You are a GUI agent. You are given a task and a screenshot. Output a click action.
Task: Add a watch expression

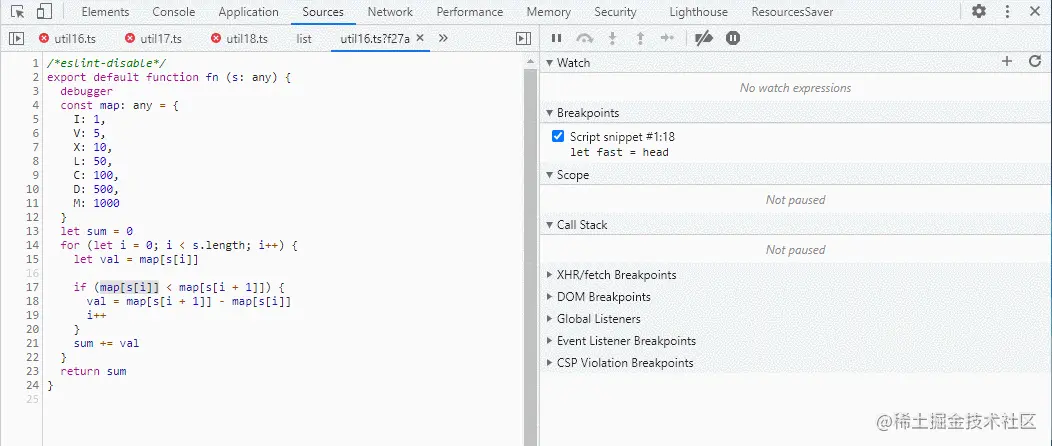(1006, 62)
